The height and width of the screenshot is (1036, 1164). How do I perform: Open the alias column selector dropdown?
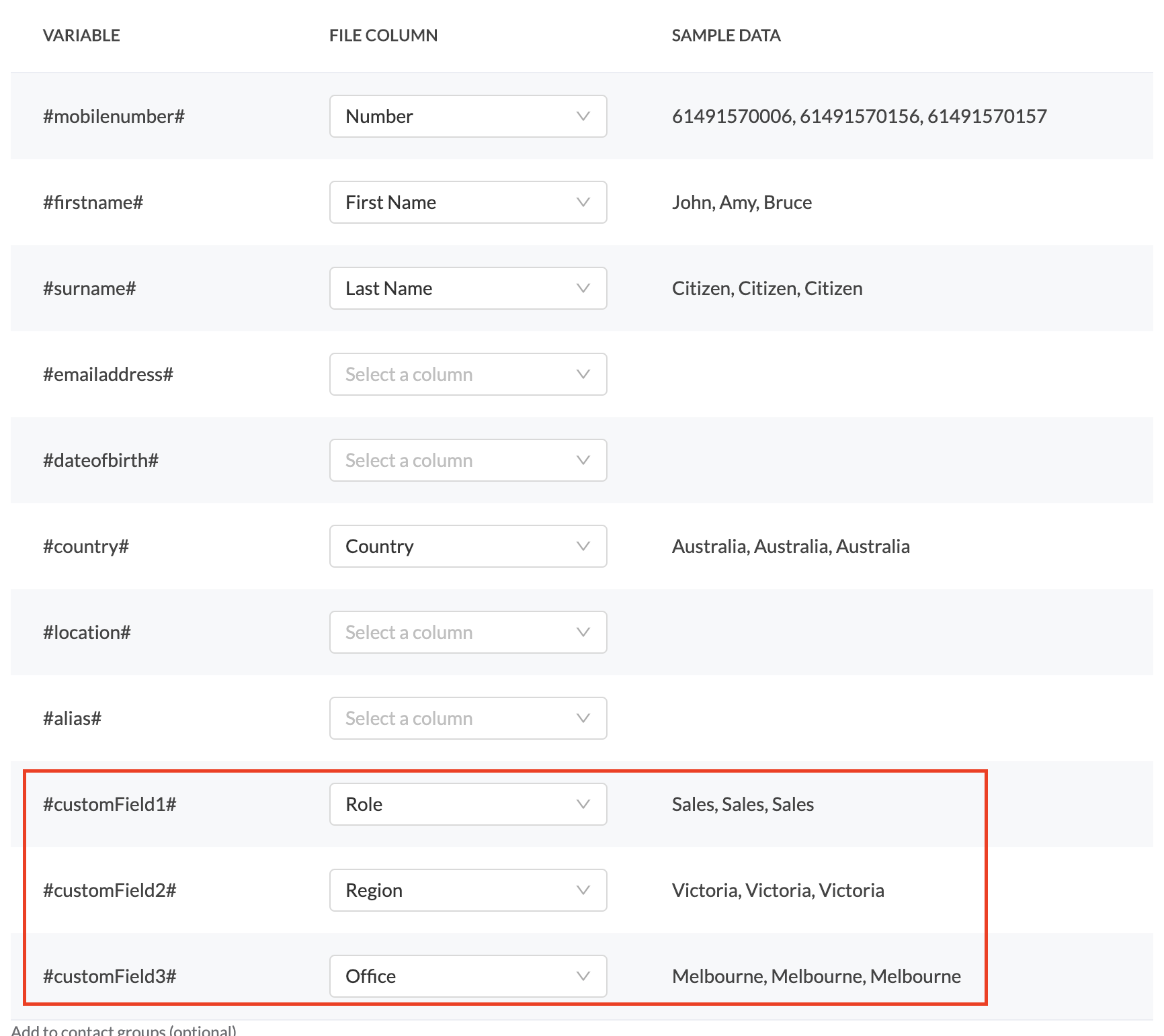[x=468, y=718]
